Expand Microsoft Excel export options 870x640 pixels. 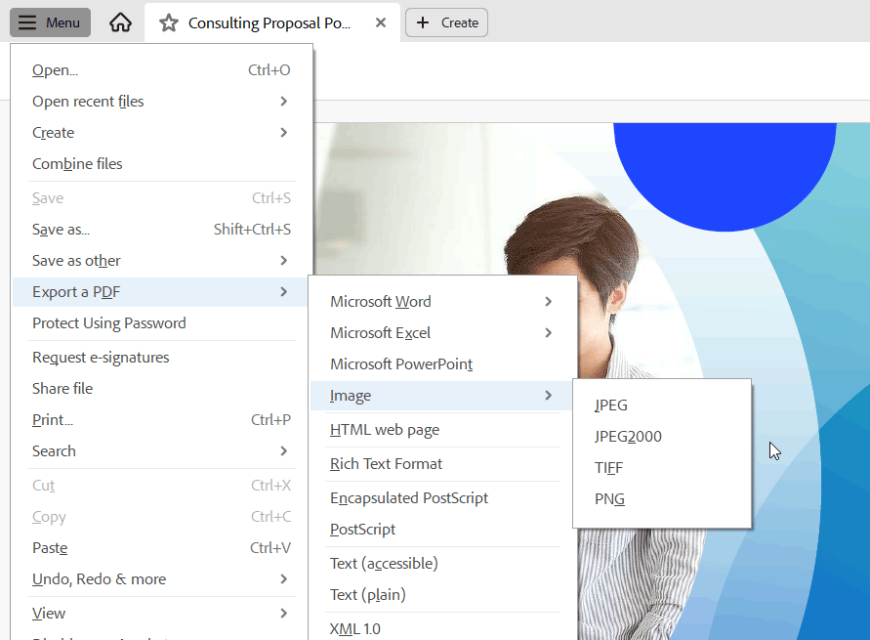[x=442, y=332]
